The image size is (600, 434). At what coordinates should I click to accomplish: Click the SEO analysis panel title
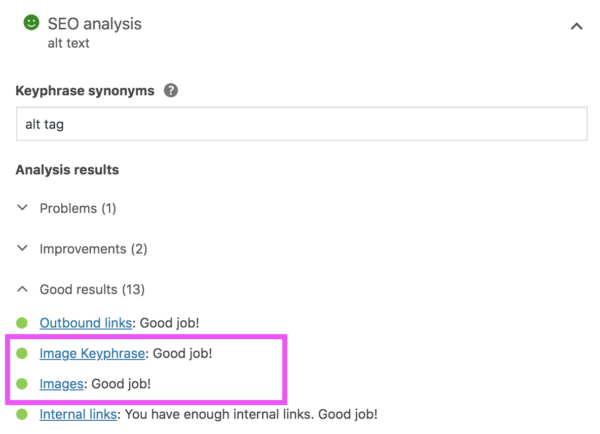pyautogui.click(x=94, y=23)
